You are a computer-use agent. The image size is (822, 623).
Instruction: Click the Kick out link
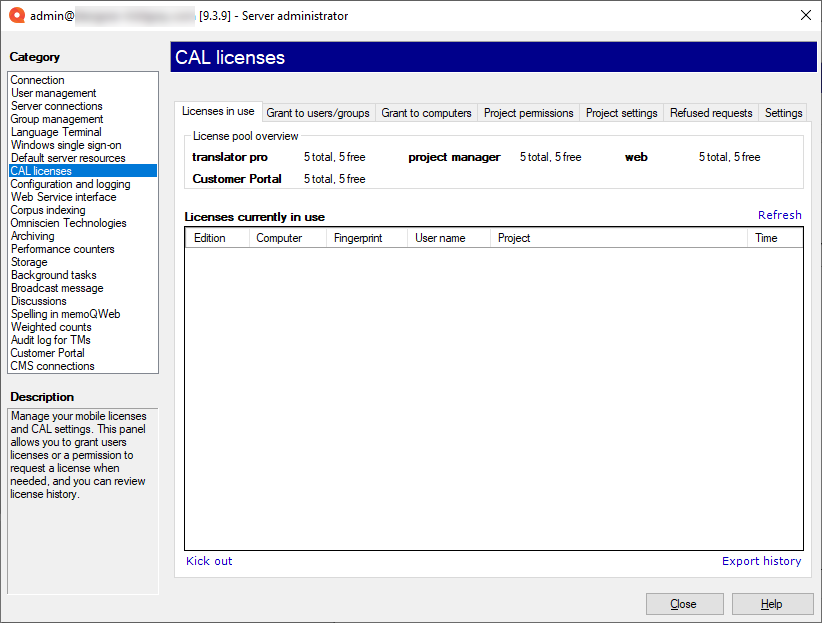pyautogui.click(x=208, y=561)
